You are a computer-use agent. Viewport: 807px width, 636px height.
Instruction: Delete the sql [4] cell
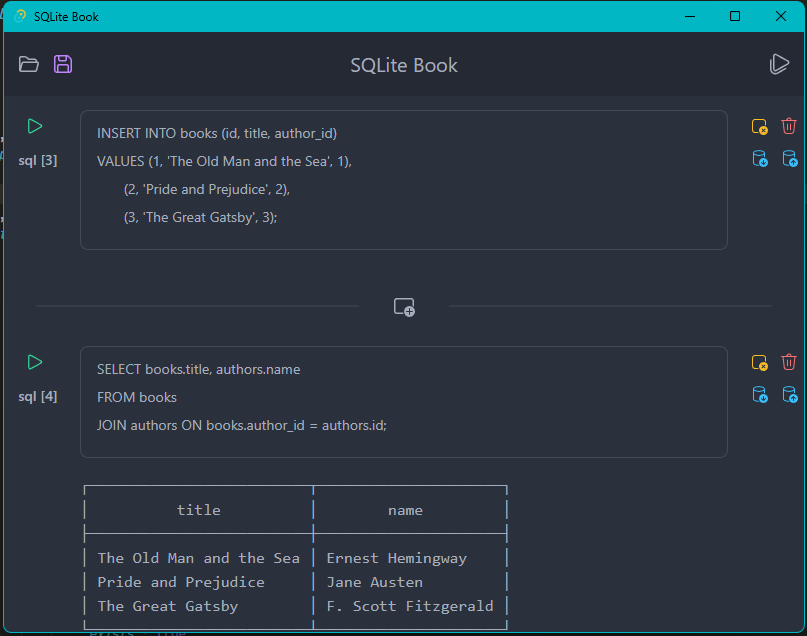[788, 362]
